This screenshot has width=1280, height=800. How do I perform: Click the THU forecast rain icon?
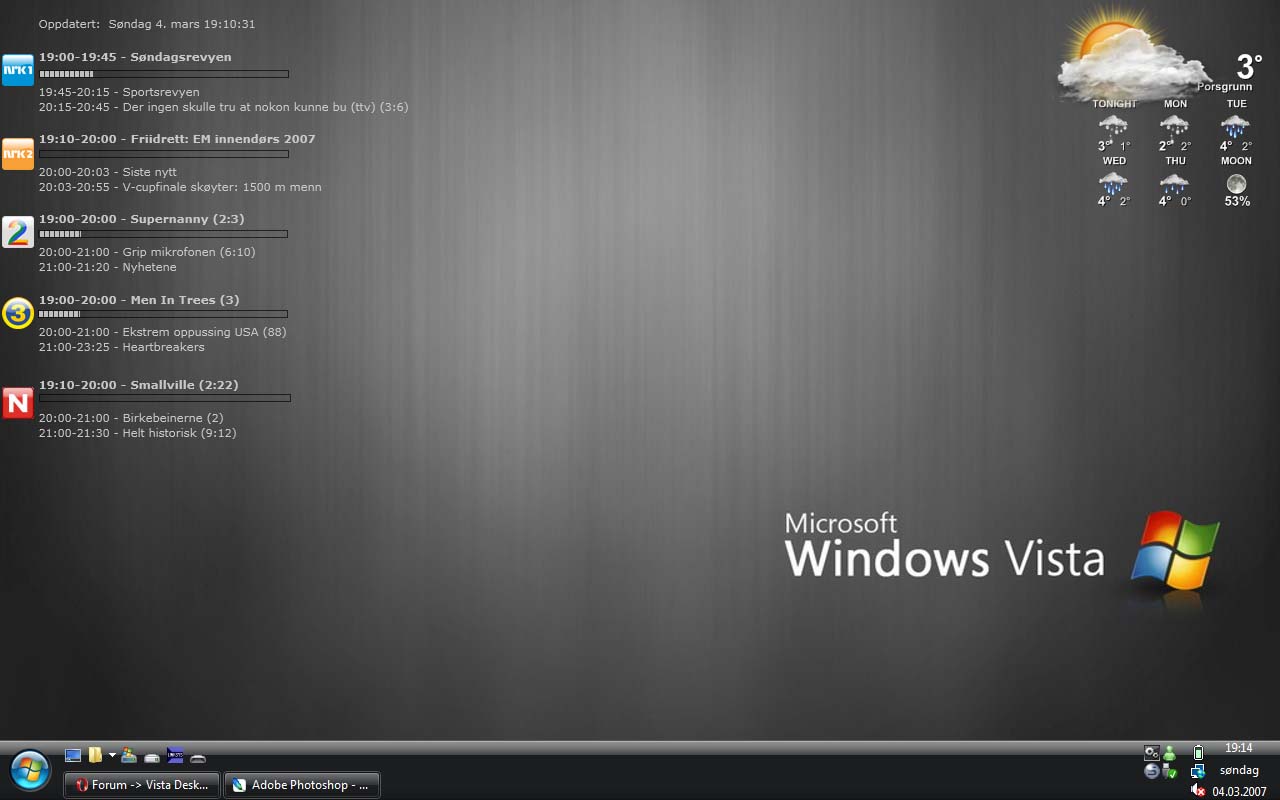(x=1174, y=183)
